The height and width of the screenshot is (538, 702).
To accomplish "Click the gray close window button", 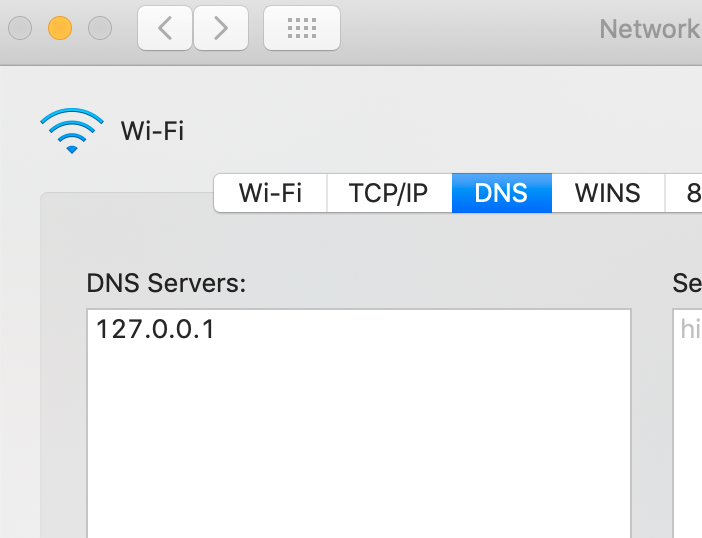I will coord(20,28).
